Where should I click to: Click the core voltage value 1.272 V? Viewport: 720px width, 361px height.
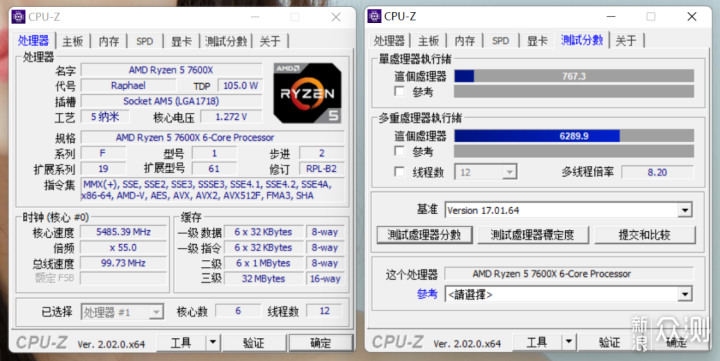pyautogui.click(x=231, y=117)
